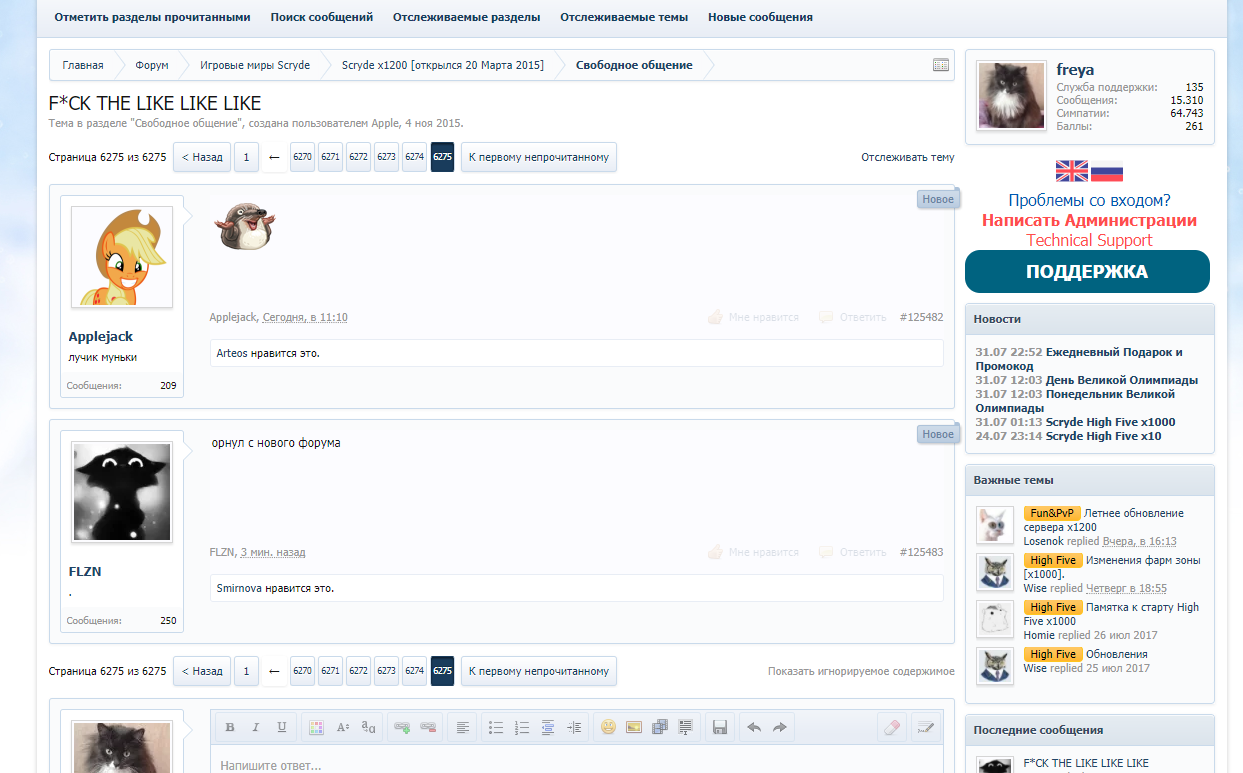Image resolution: width=1243 pixels, height=773 pixels.
Task: Open FLZN's avatar image
Action: coord(122,492)
